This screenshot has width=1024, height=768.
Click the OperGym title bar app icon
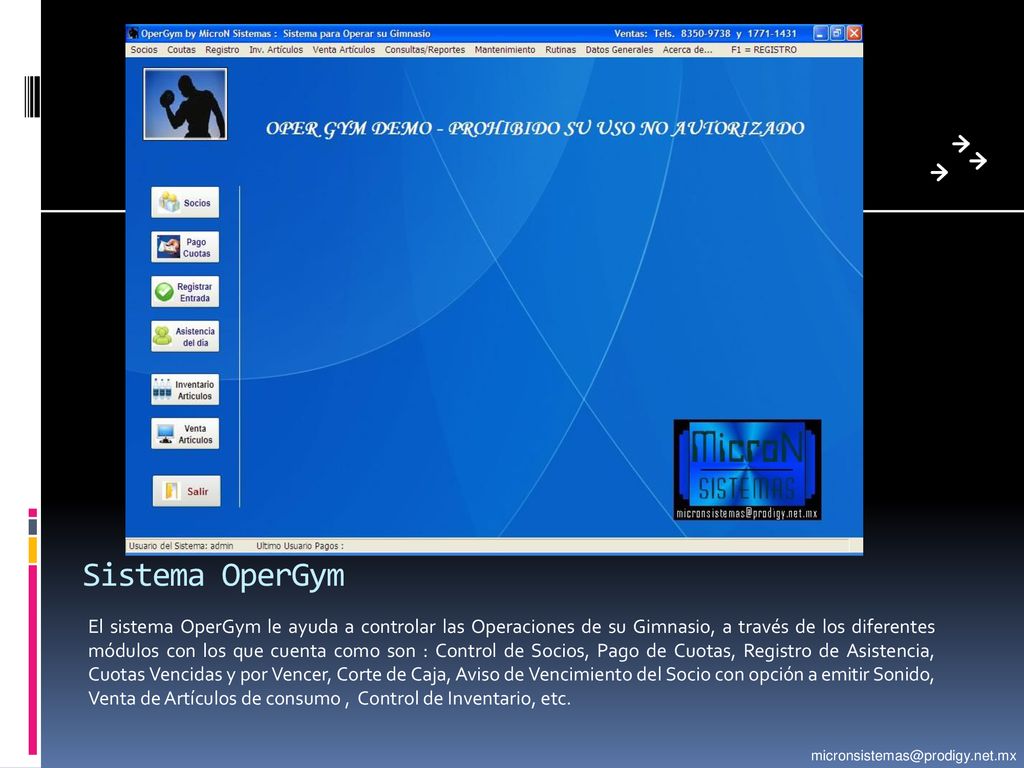133,33
